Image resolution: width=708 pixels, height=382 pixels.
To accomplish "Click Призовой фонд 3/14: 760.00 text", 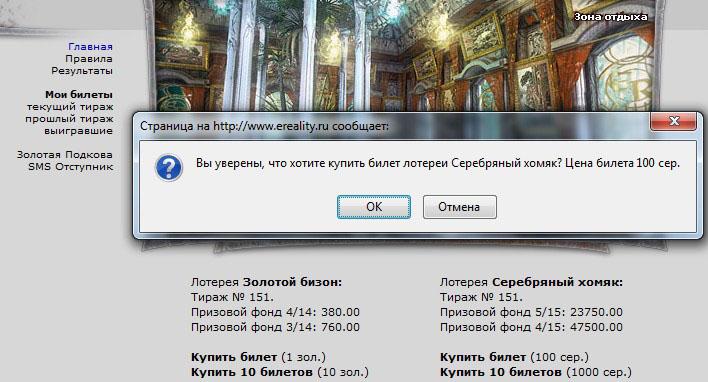I will click(x=275, y=327).
